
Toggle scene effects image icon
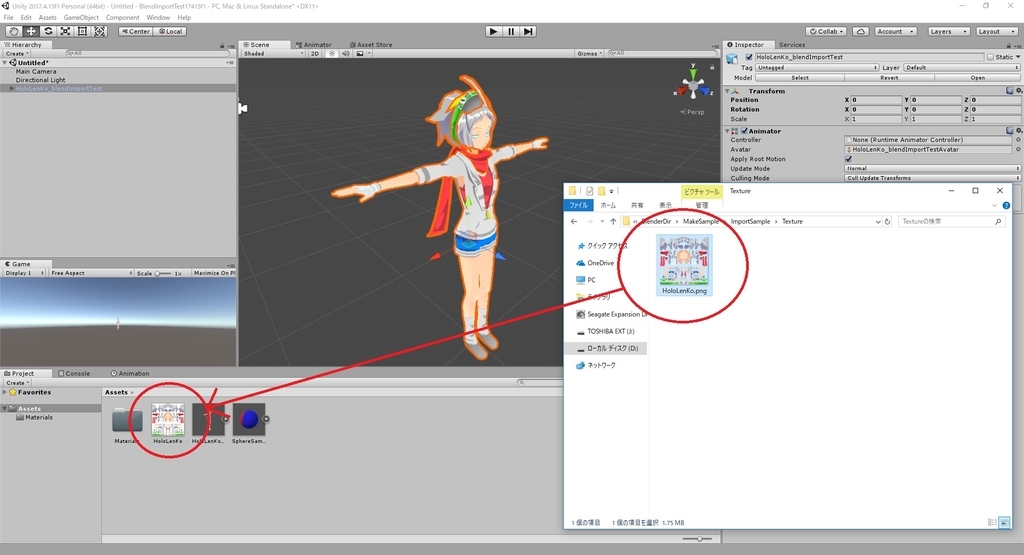coord(360,54)
